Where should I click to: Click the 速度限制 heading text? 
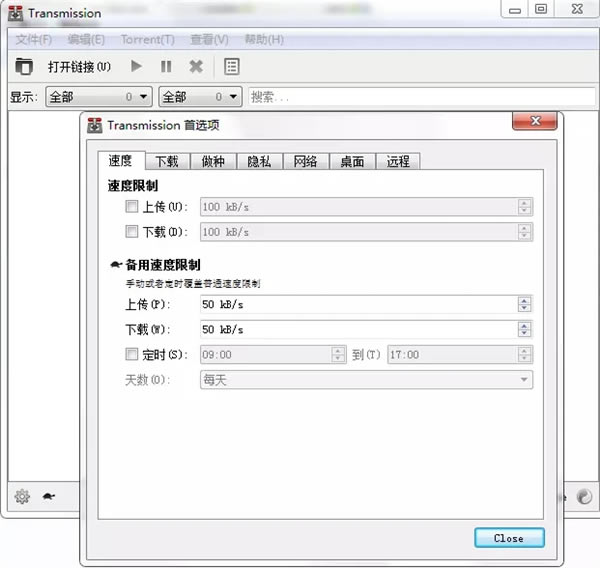[133, 186]
